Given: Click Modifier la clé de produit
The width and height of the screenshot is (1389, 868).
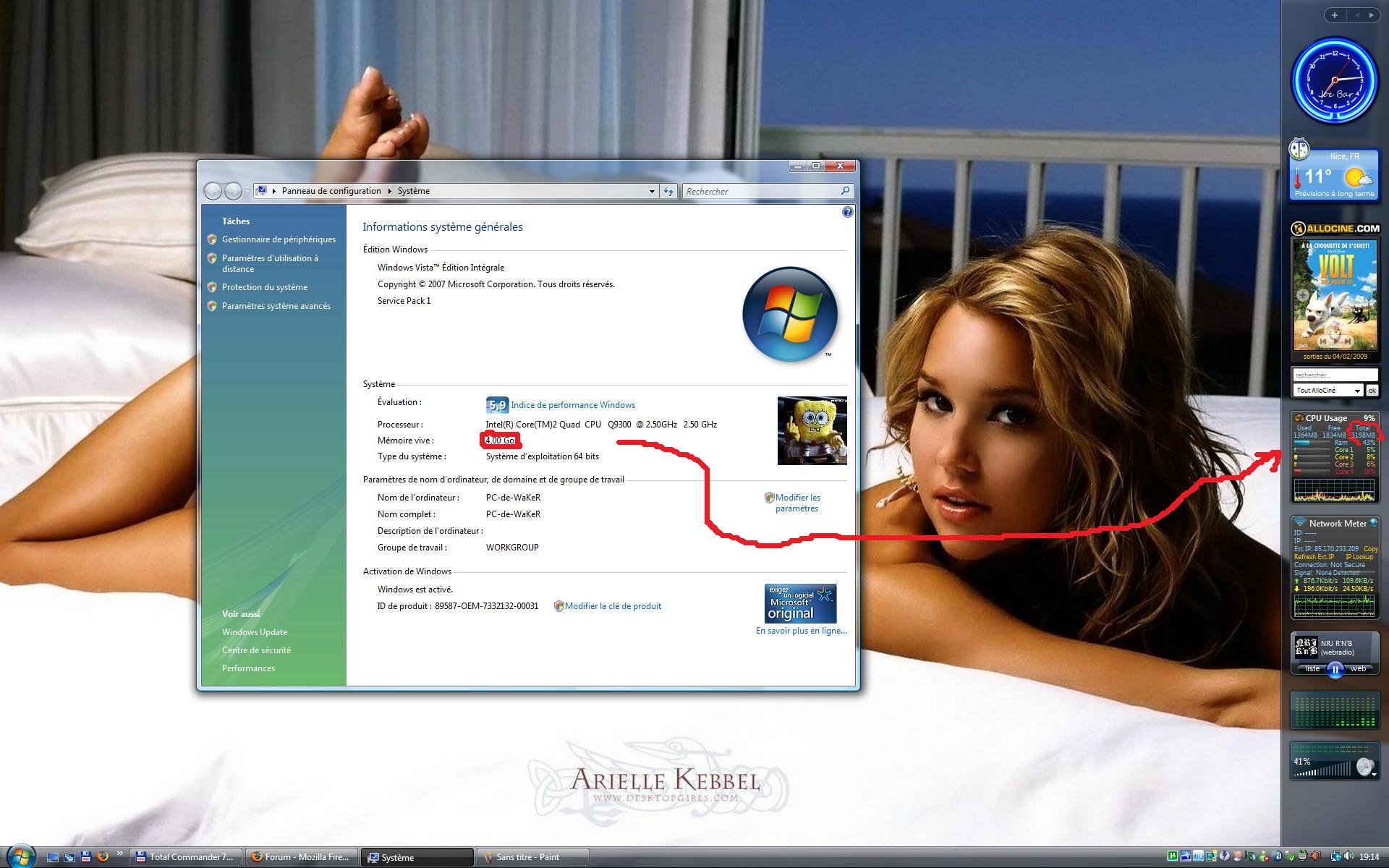Looking at the screenshot, I should tap(612, 606).
